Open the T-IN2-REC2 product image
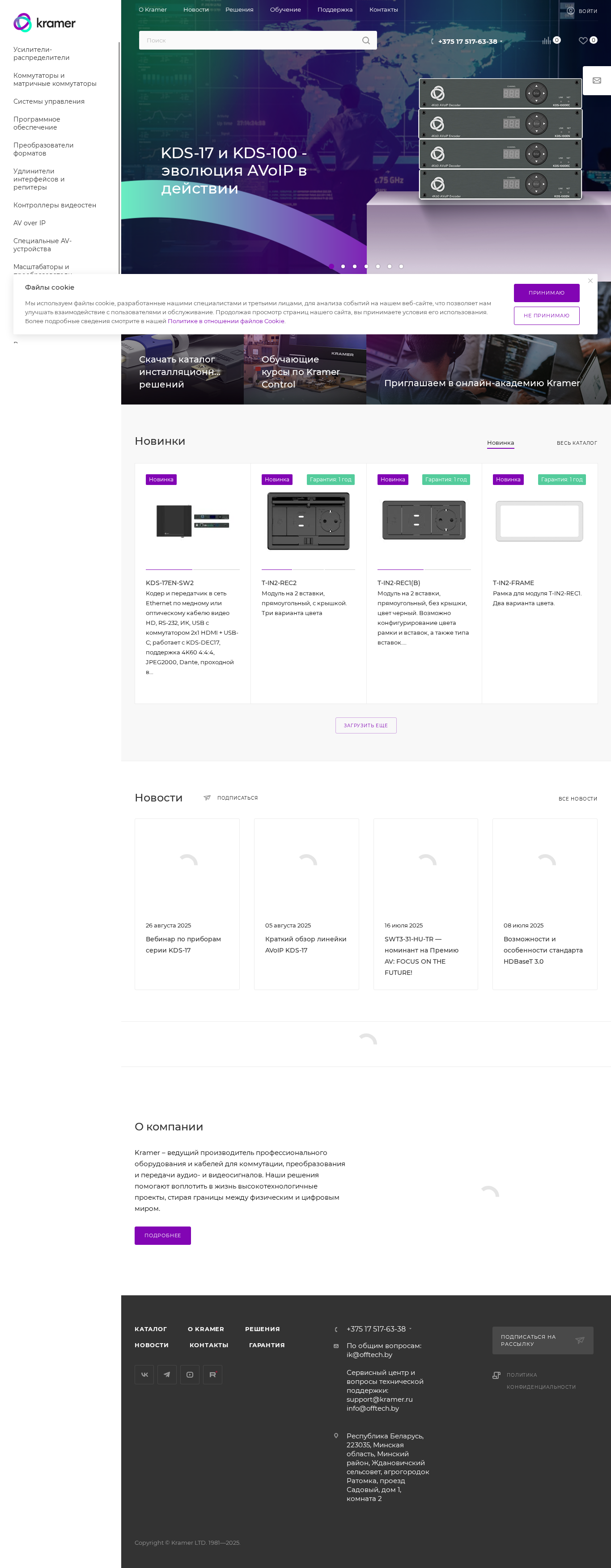The width and height of the screenshot is (611, 1568). pyautogui.click(x=308, y=521)
